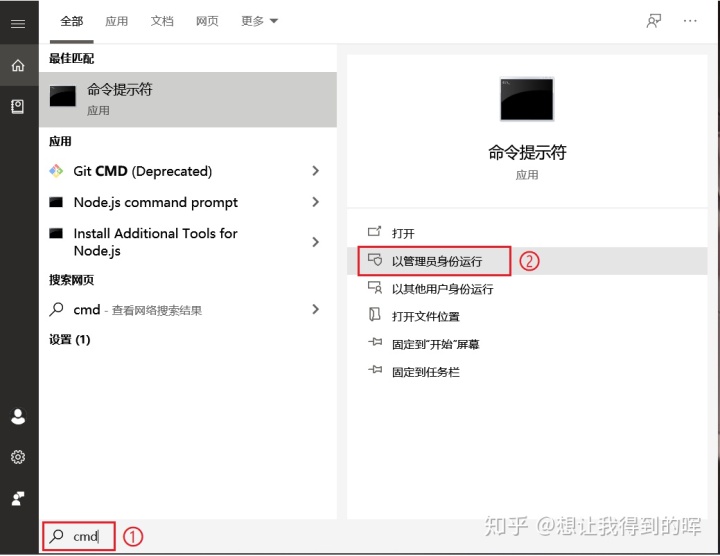Switch to the 网页 tab
Image resolution: width=720 pixels, height=556 pixels.
pyautogui.click(x=207, y=21)
